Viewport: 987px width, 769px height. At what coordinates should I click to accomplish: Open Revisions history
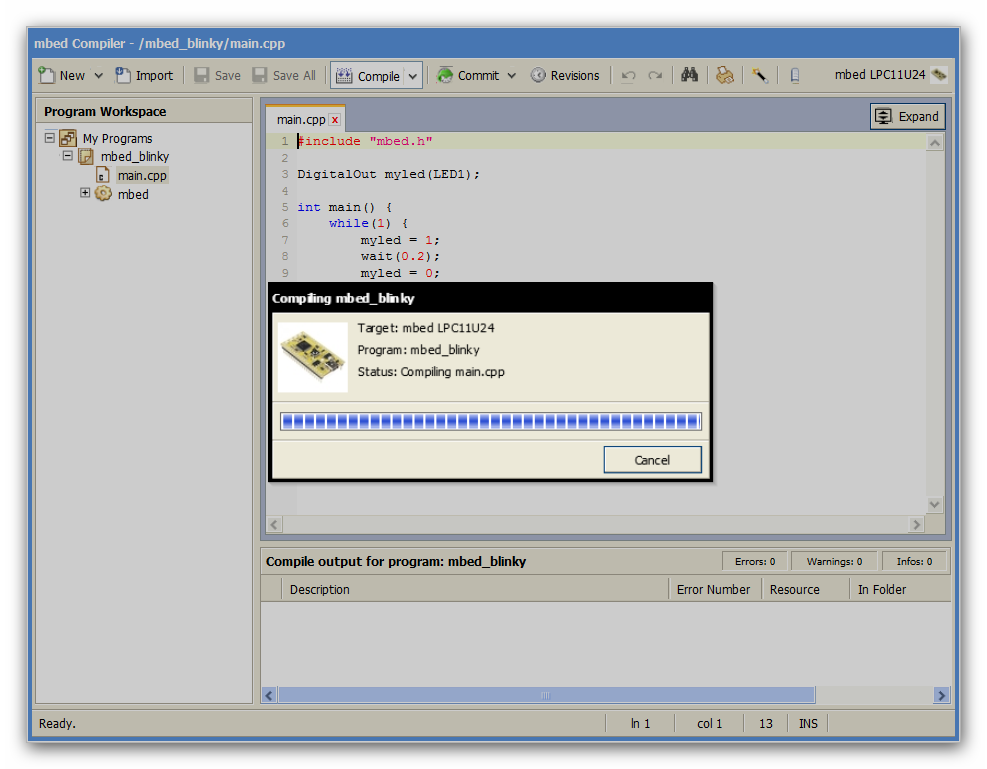coord(565,76)
